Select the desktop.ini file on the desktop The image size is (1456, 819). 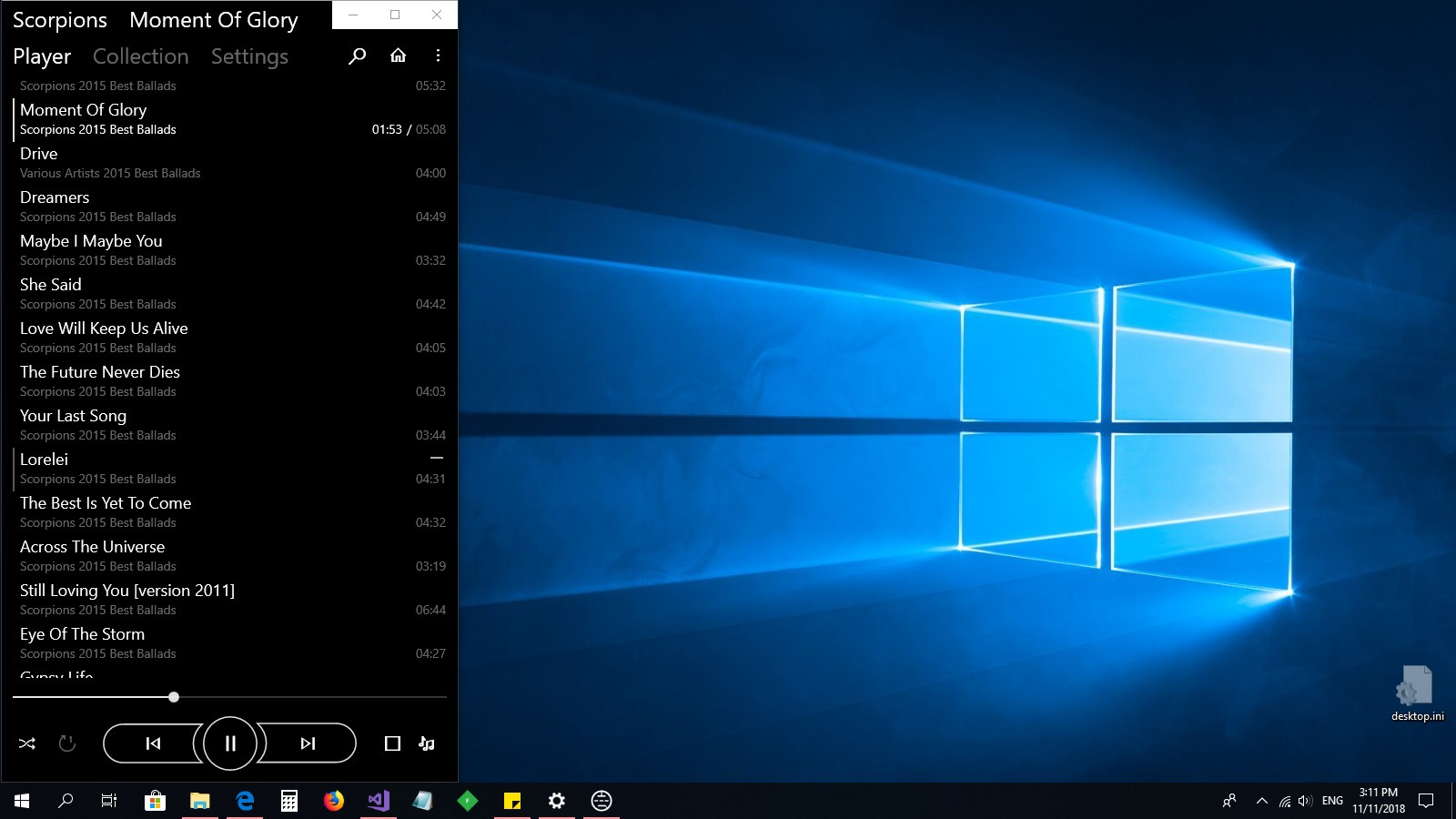(1417, 693)
